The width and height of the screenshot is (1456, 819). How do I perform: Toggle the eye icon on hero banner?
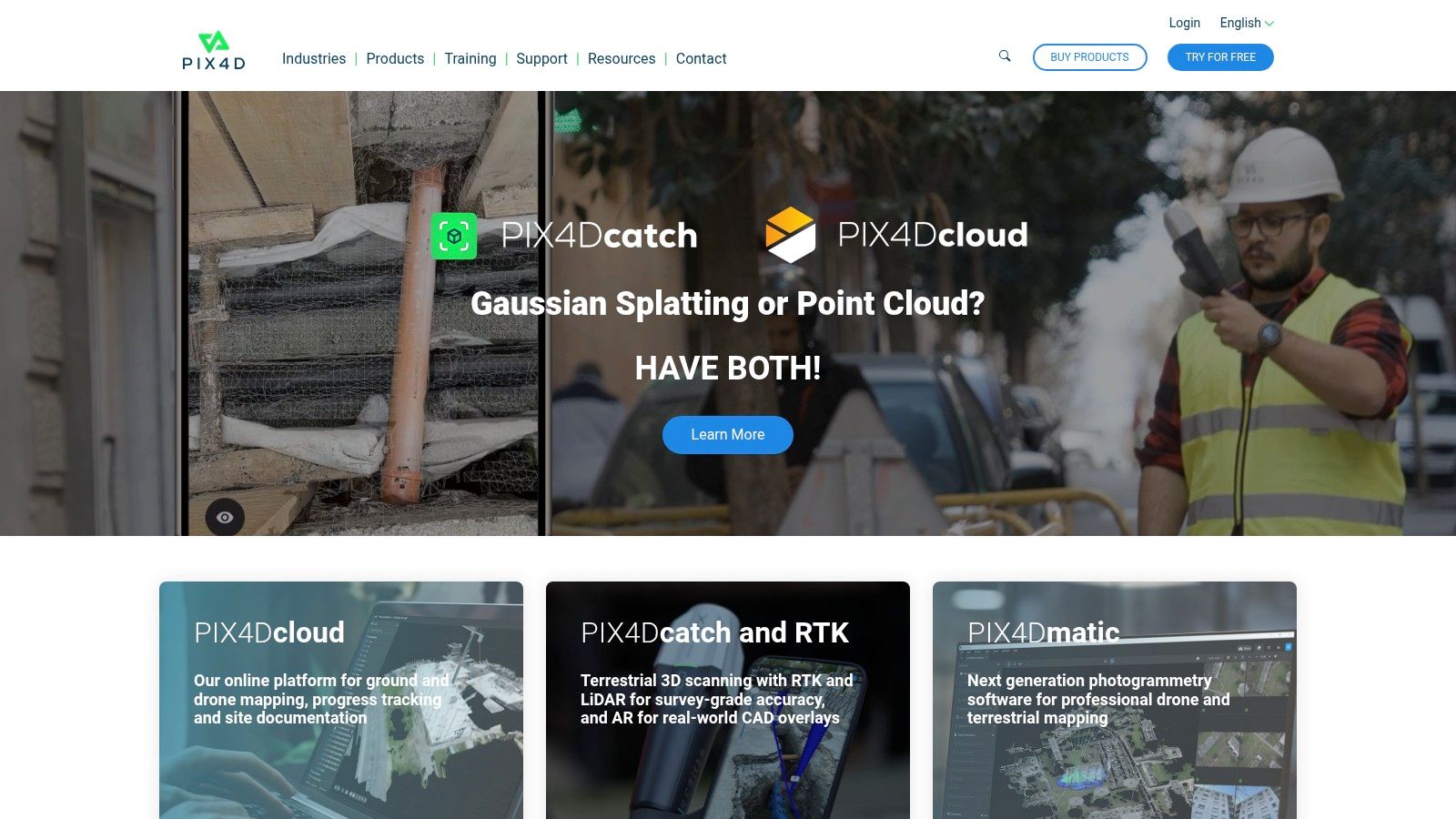pos(225,517)
